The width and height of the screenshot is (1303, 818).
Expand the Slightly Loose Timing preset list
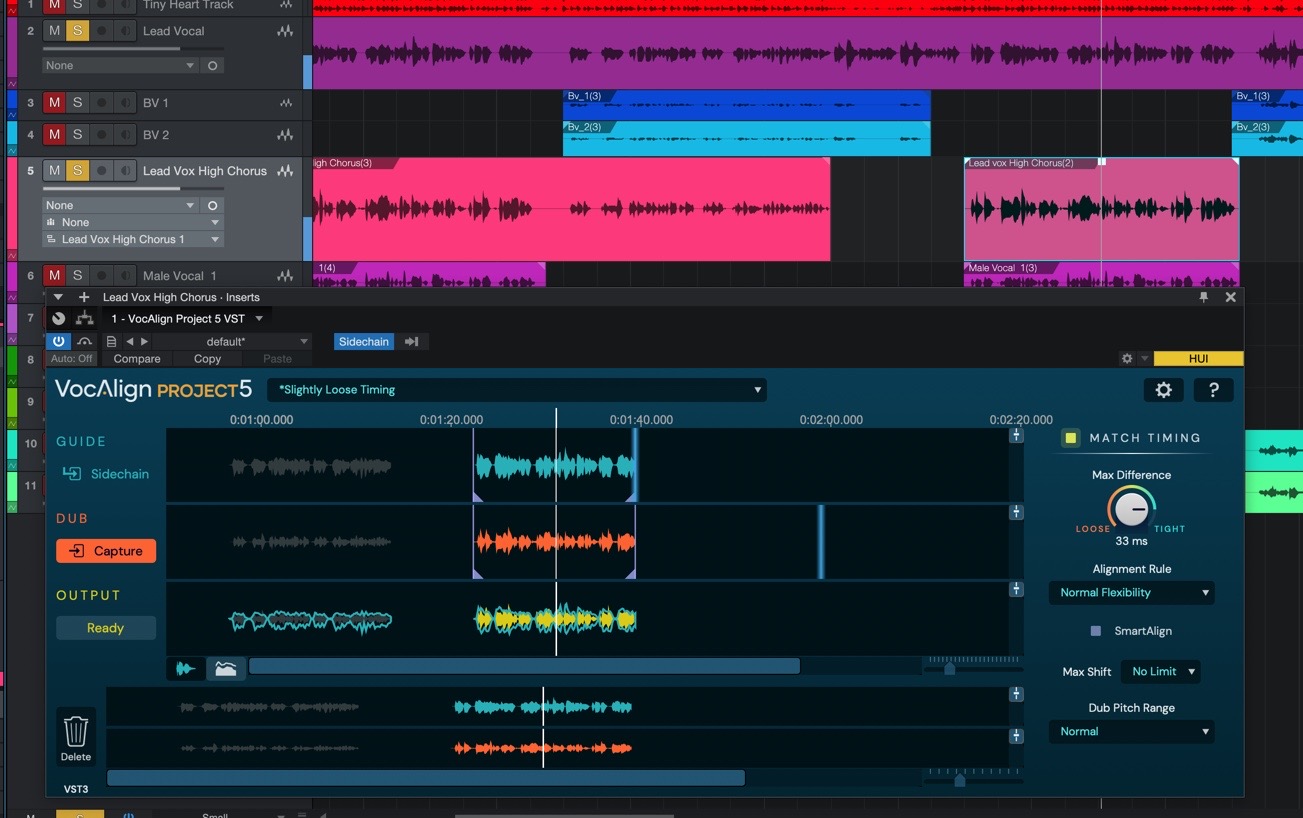click(x=517, y=390)
